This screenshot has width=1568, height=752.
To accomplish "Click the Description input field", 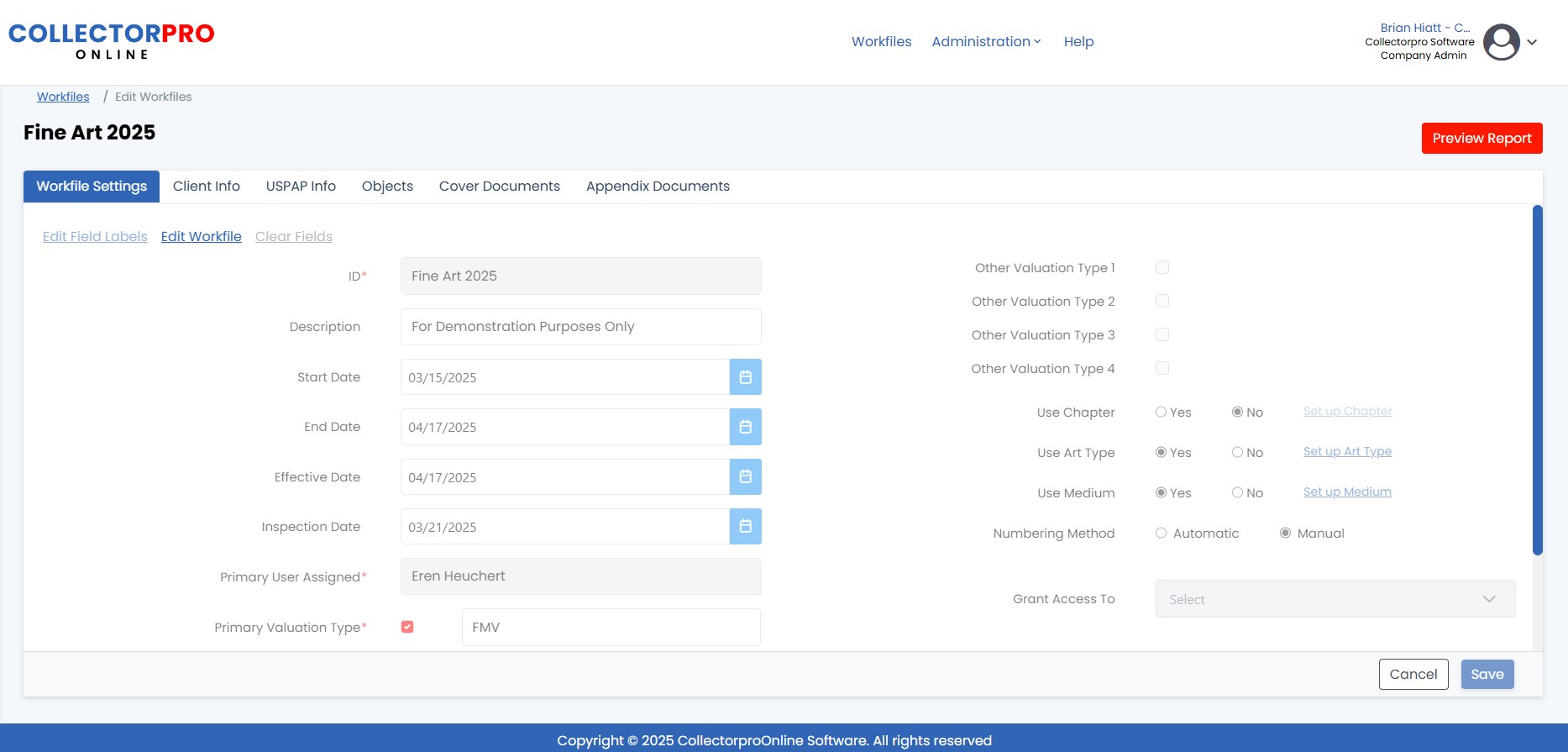I will pyautogui.click(x=581, y=327).
